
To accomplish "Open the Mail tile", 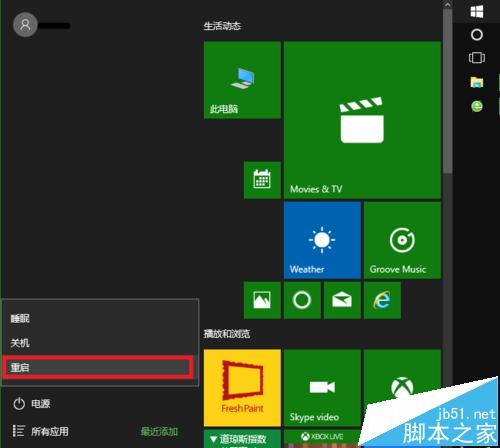I will click(342, 300).
